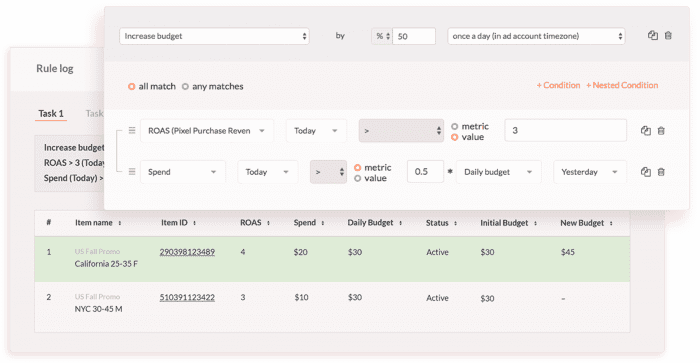Delete the Spend condition row
The width and height of the screenshot is (700, 363).
pyautogui.click(x=661, y=172)
